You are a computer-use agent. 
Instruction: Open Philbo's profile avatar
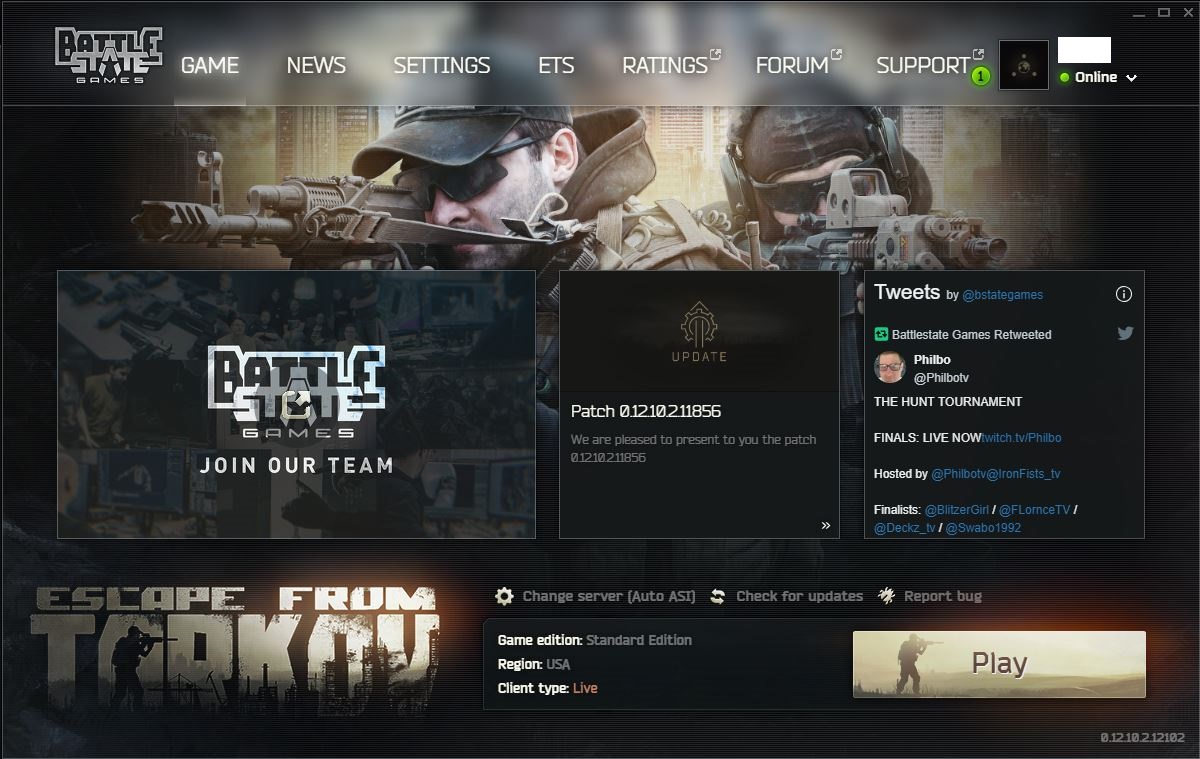(x=889, y=367)
